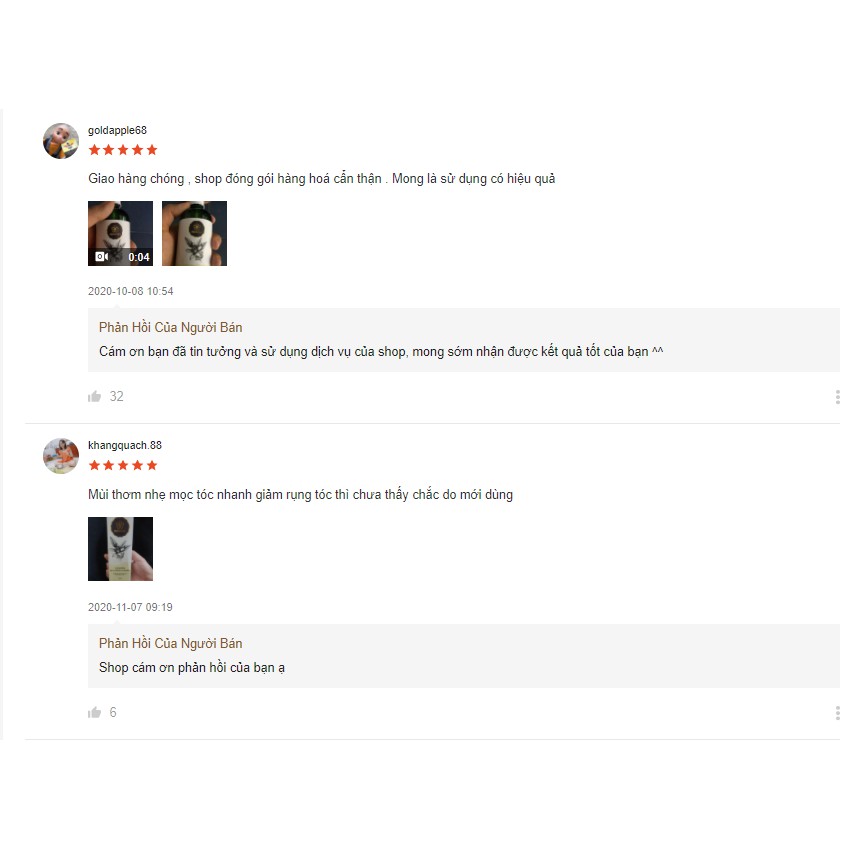
Task: Open more options for goldapple68's review
Action: click(x=837, y=397)
